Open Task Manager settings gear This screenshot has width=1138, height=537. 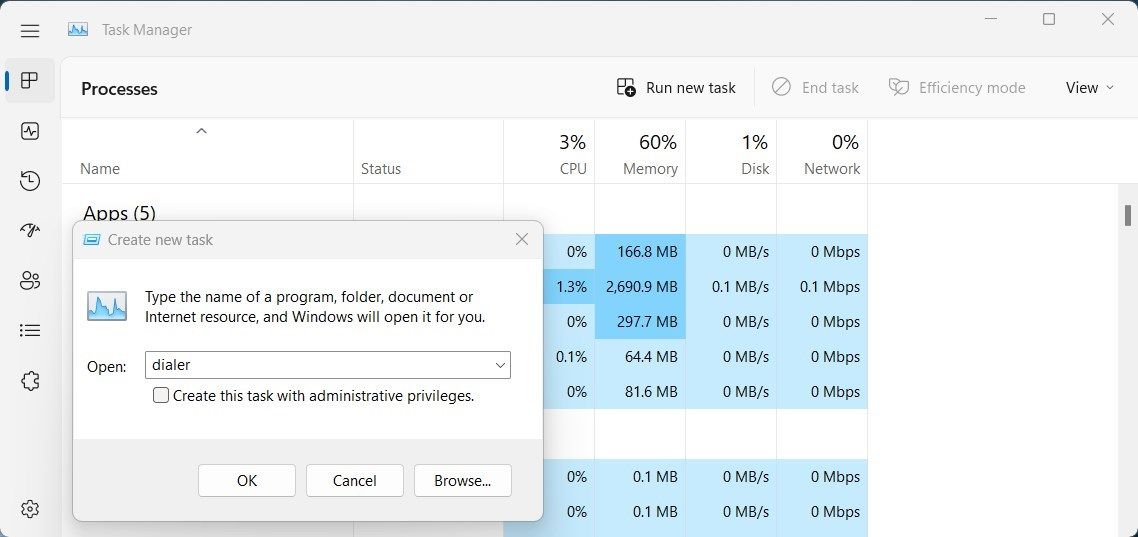click(30, 509)
